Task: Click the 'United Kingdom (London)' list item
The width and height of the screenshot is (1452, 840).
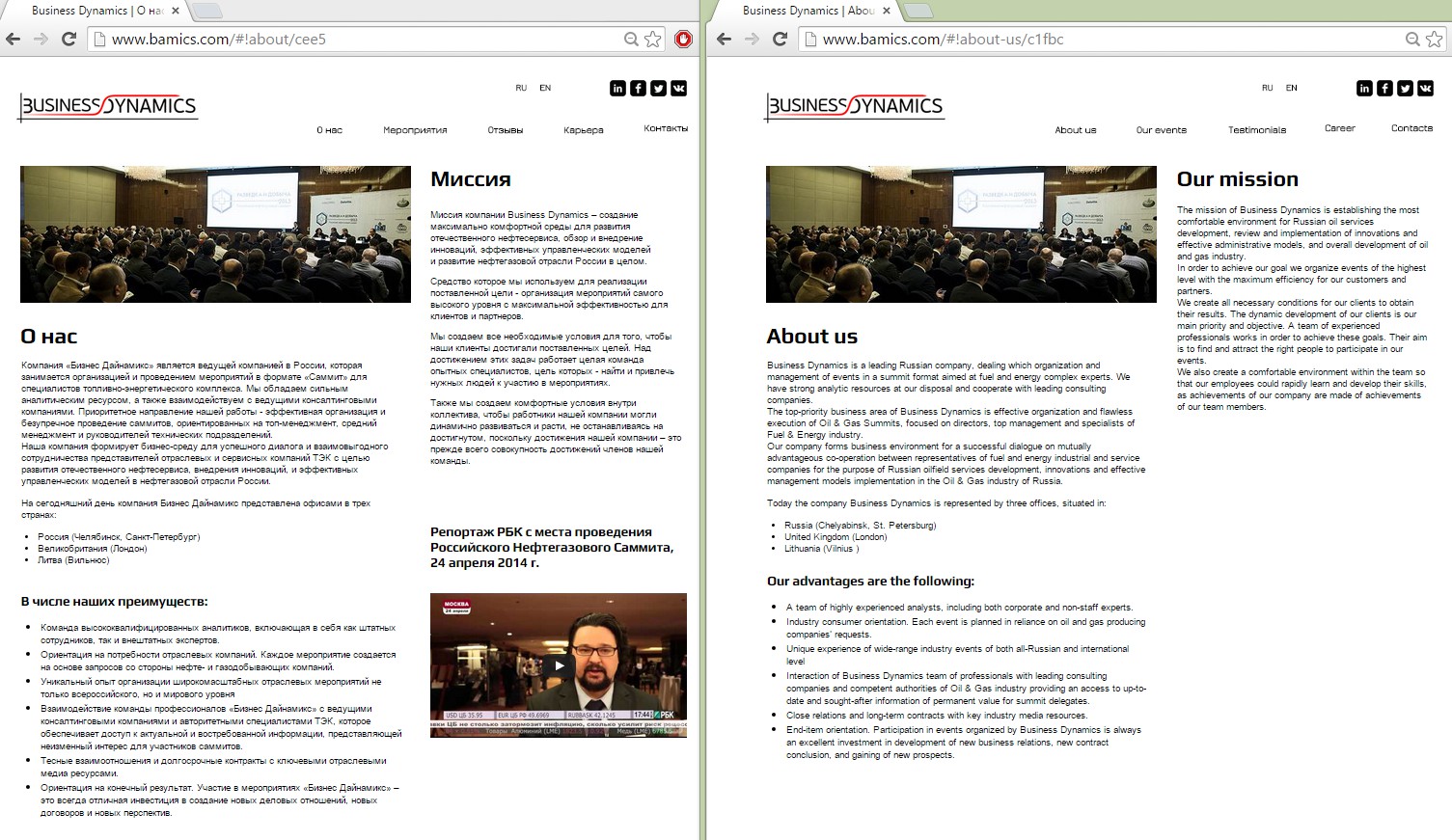Action: coord(836,537)
